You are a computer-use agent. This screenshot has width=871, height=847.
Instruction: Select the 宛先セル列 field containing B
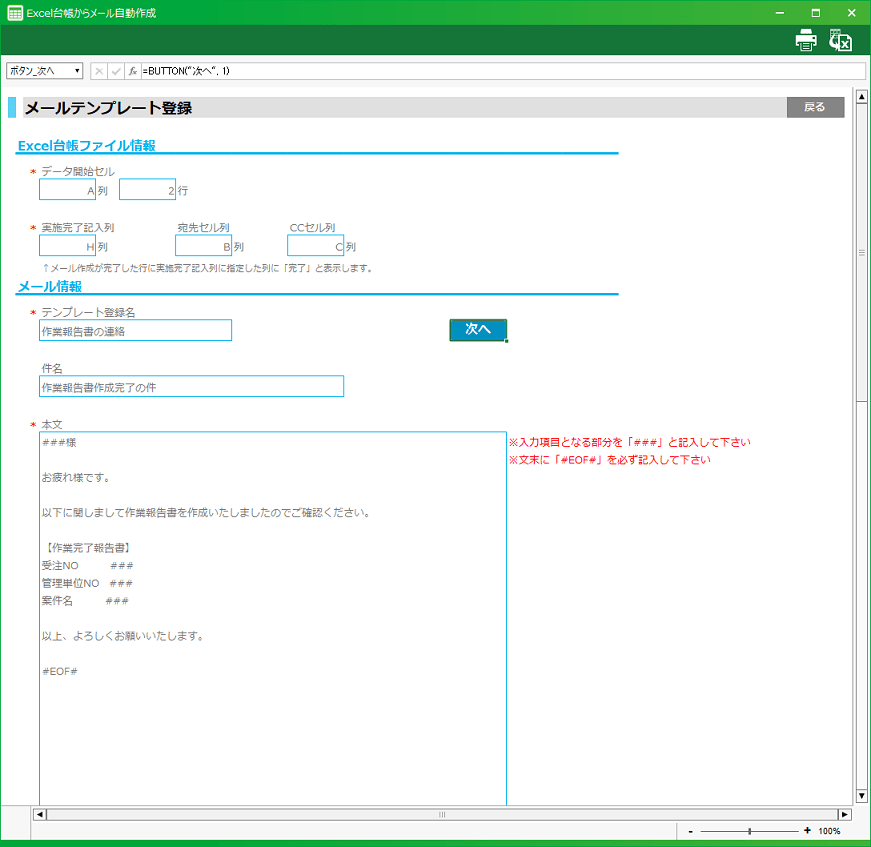(x=203, y=246)
